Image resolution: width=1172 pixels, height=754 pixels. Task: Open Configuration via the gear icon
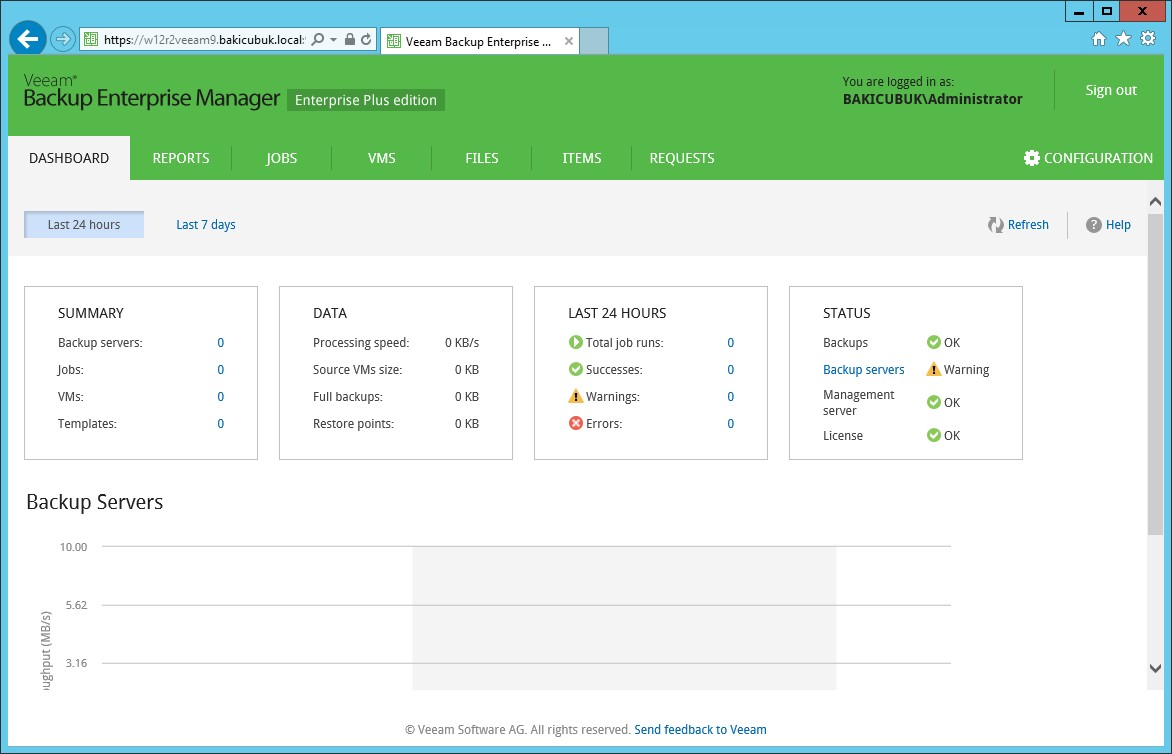(1032, 158)
